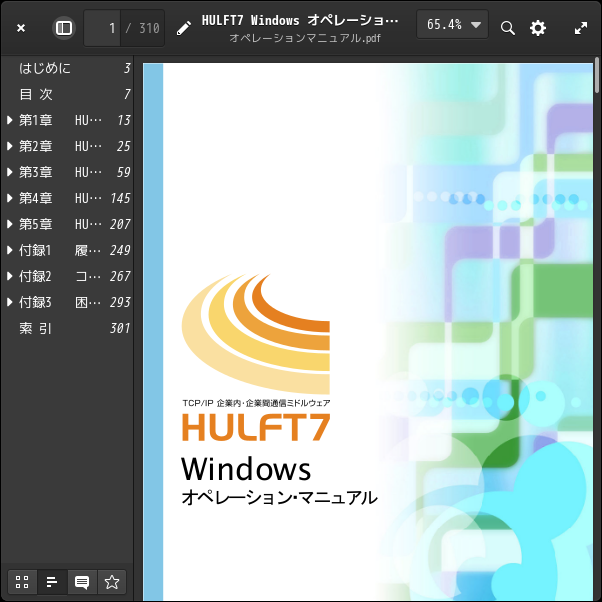Click the page number input field
Screen dimensions: 602x602
click(102, 28)
